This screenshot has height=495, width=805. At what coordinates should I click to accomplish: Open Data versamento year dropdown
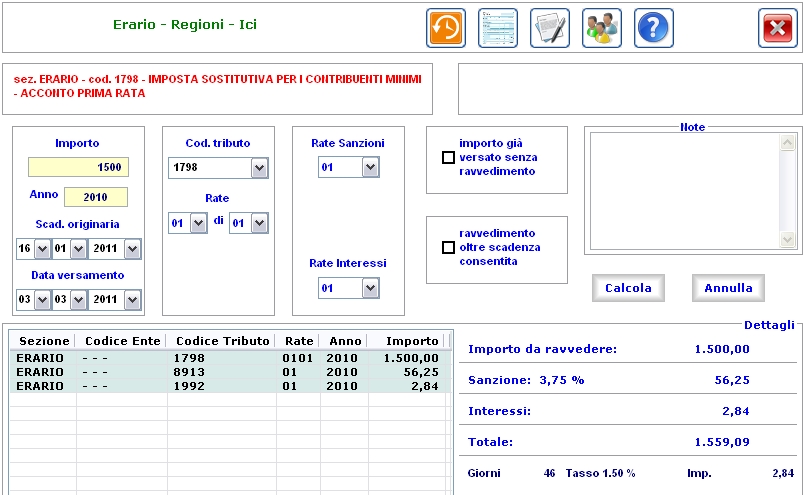pyautogui.click(x=132, y=299)
